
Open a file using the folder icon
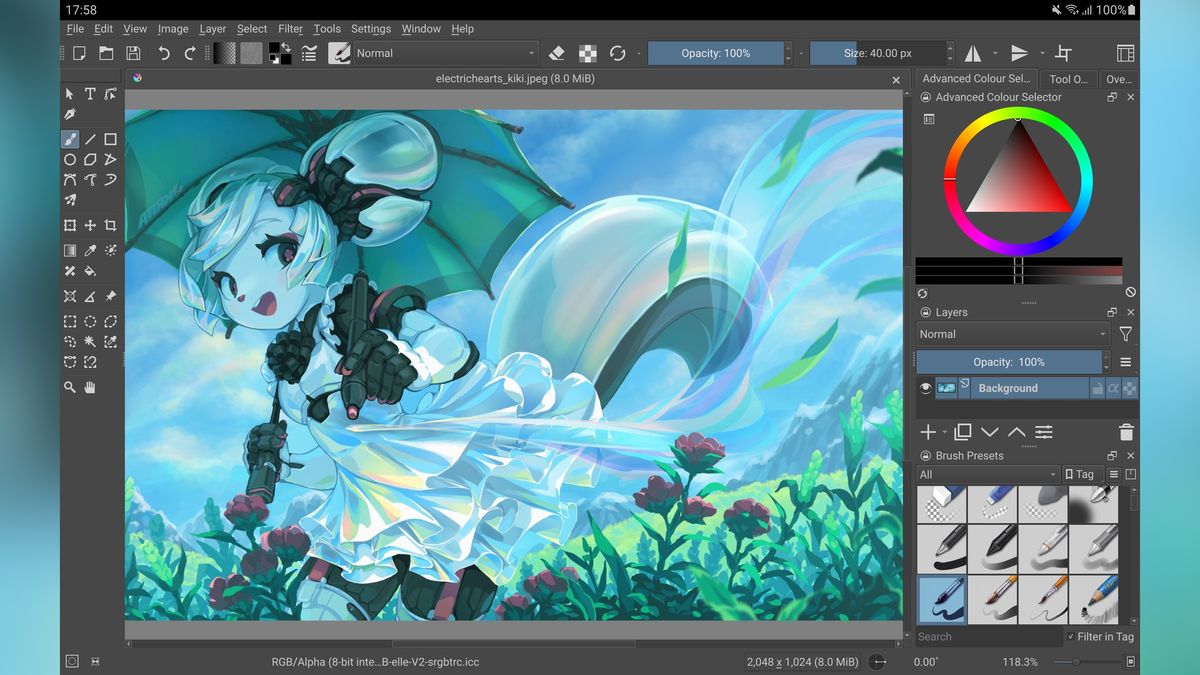[106, 53]
